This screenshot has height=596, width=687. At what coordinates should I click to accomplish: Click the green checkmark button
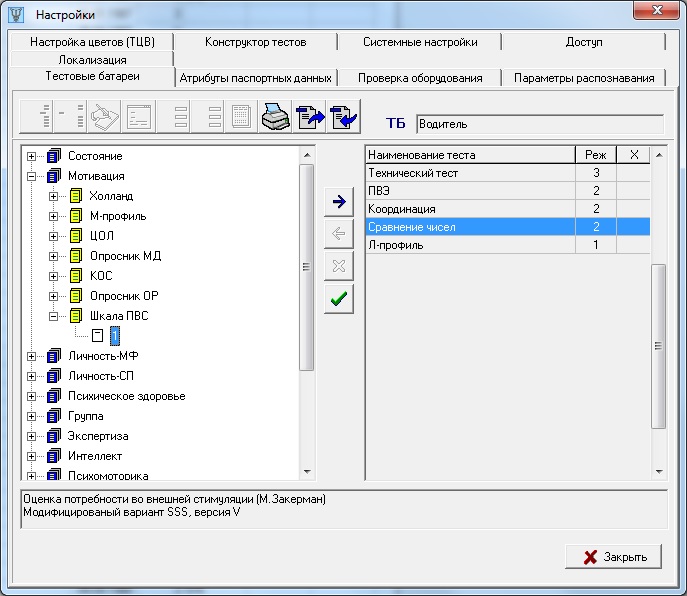tap(338, 298)
